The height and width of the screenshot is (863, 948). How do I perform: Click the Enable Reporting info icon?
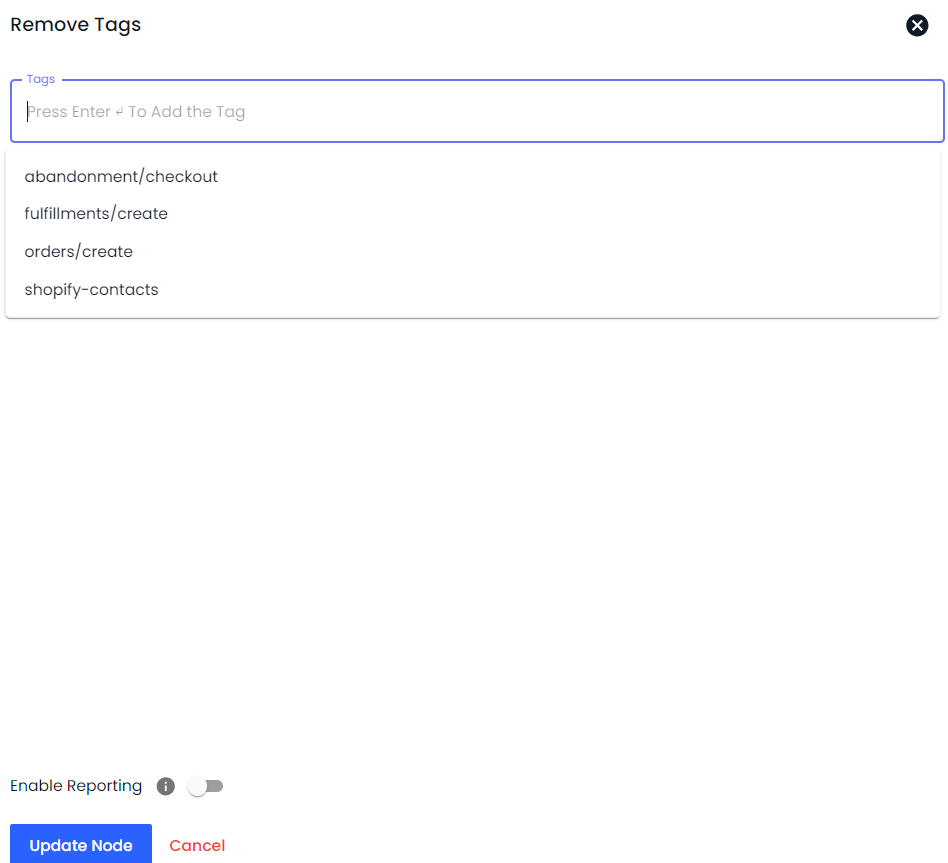click(166, 786)
